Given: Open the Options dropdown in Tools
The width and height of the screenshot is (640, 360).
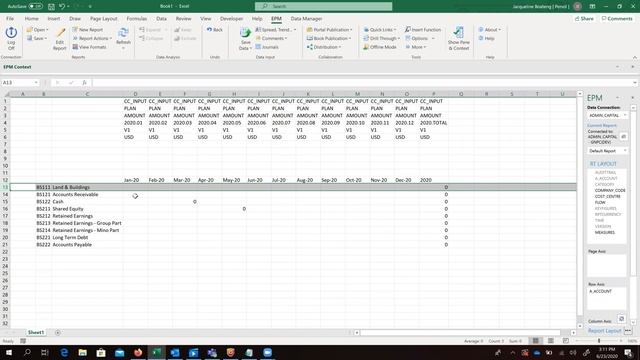Looking at the screenshot, I should coord(420,38).
